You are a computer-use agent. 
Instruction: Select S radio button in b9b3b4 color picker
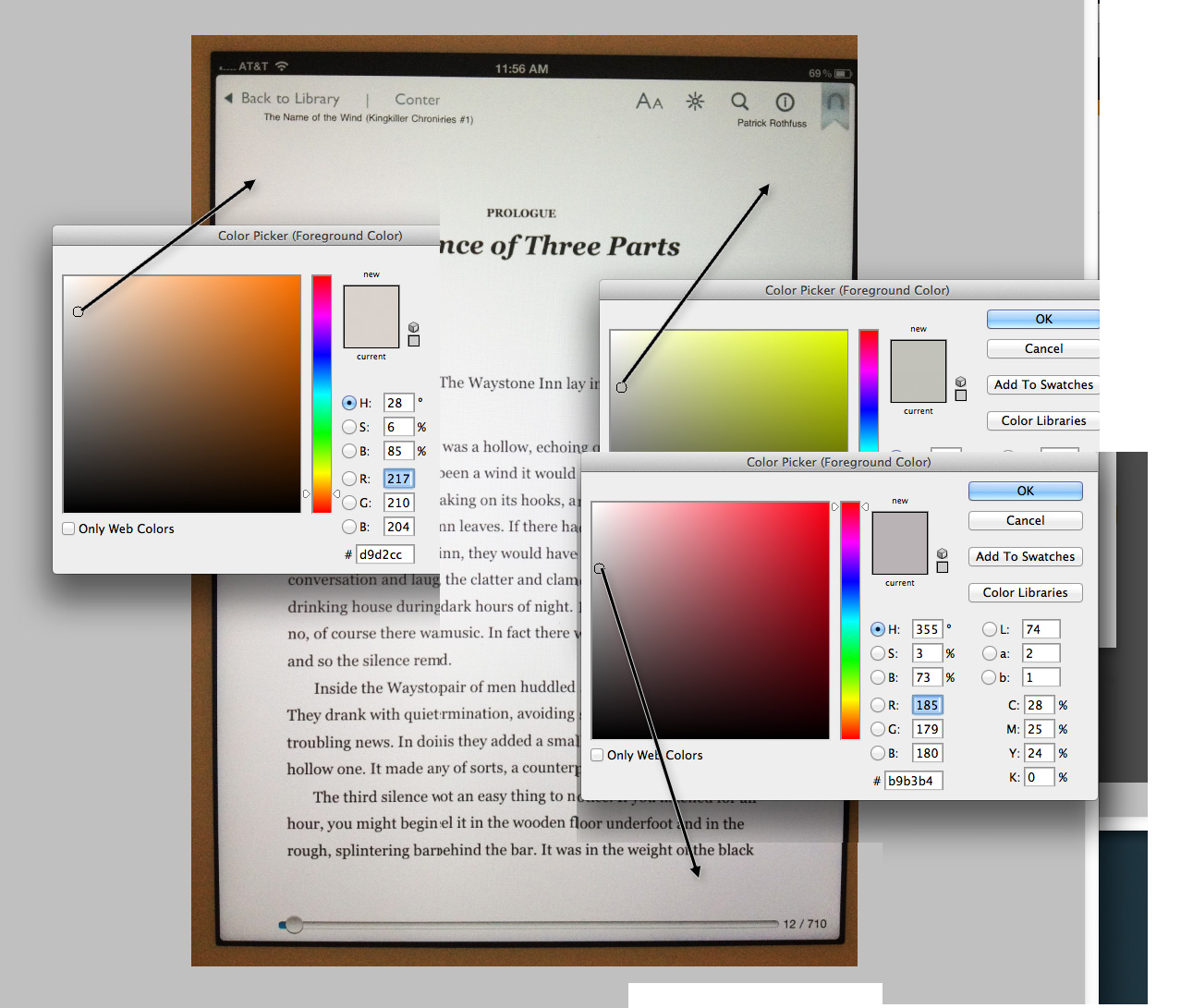pos(878,653)
